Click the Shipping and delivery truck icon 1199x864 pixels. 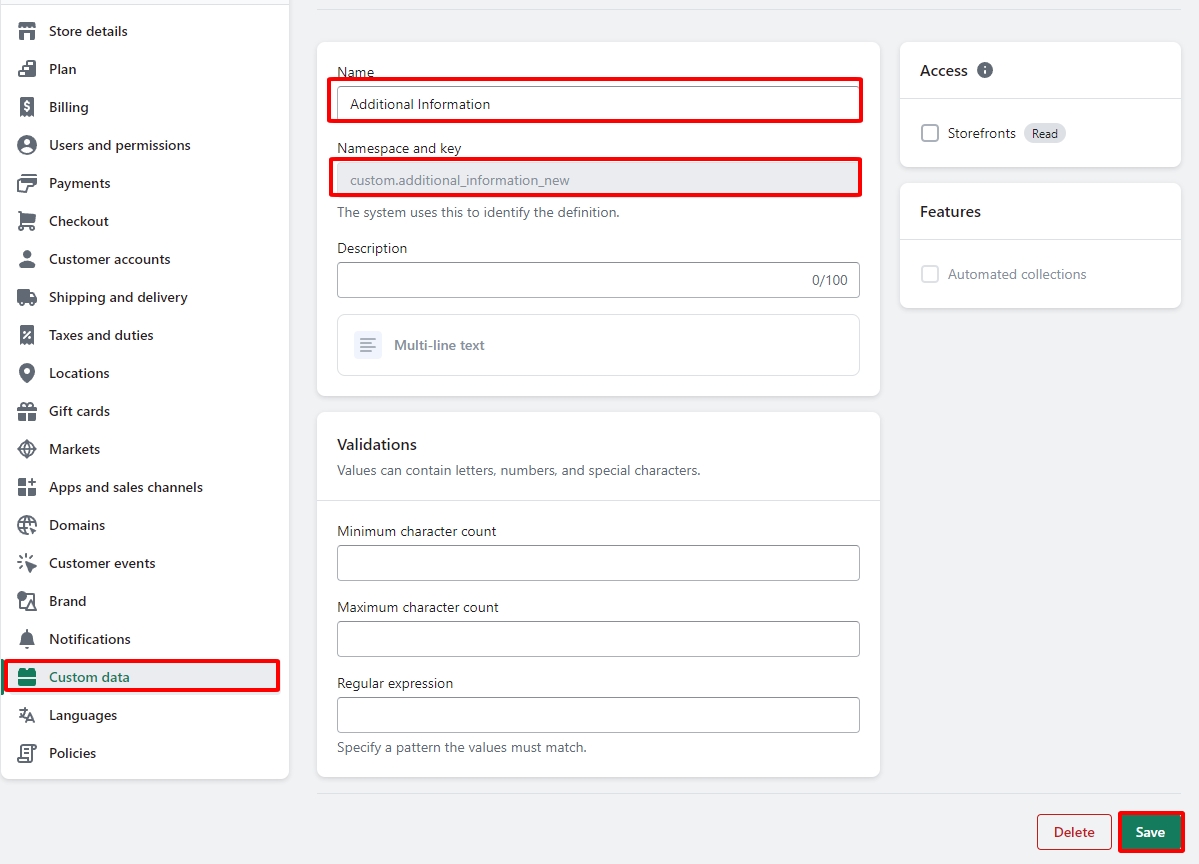[x=27, y=297]
